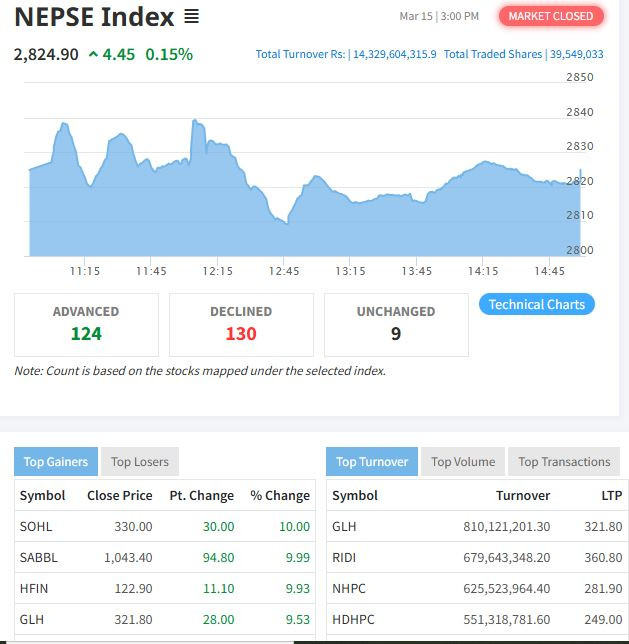Screen dimensions: 629x644
Task: Open the Top Volume tab
Action: (462, 461)
